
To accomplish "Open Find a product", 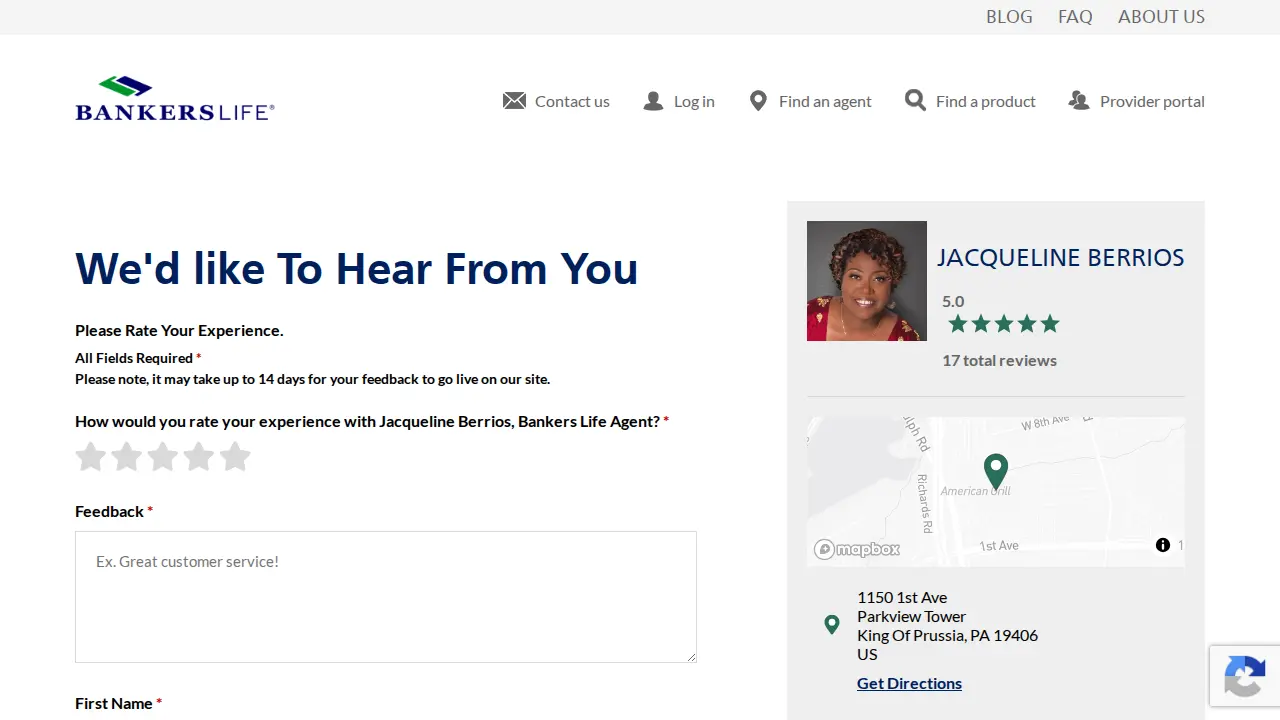I will click(x=986, y=101).
